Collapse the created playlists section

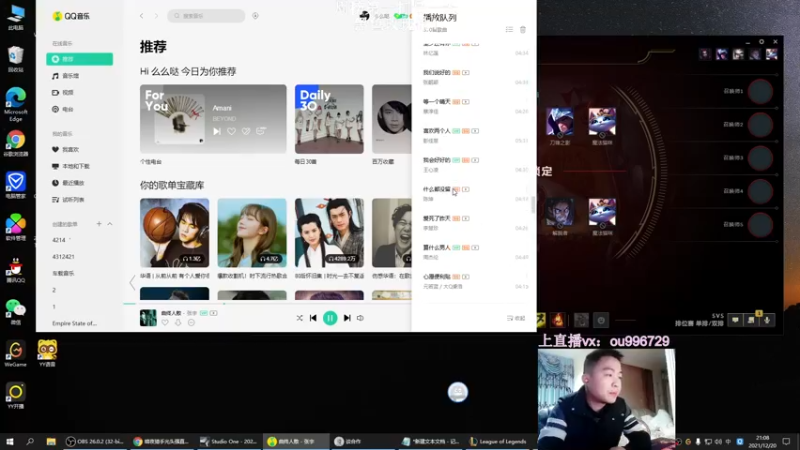pos(110,224)
